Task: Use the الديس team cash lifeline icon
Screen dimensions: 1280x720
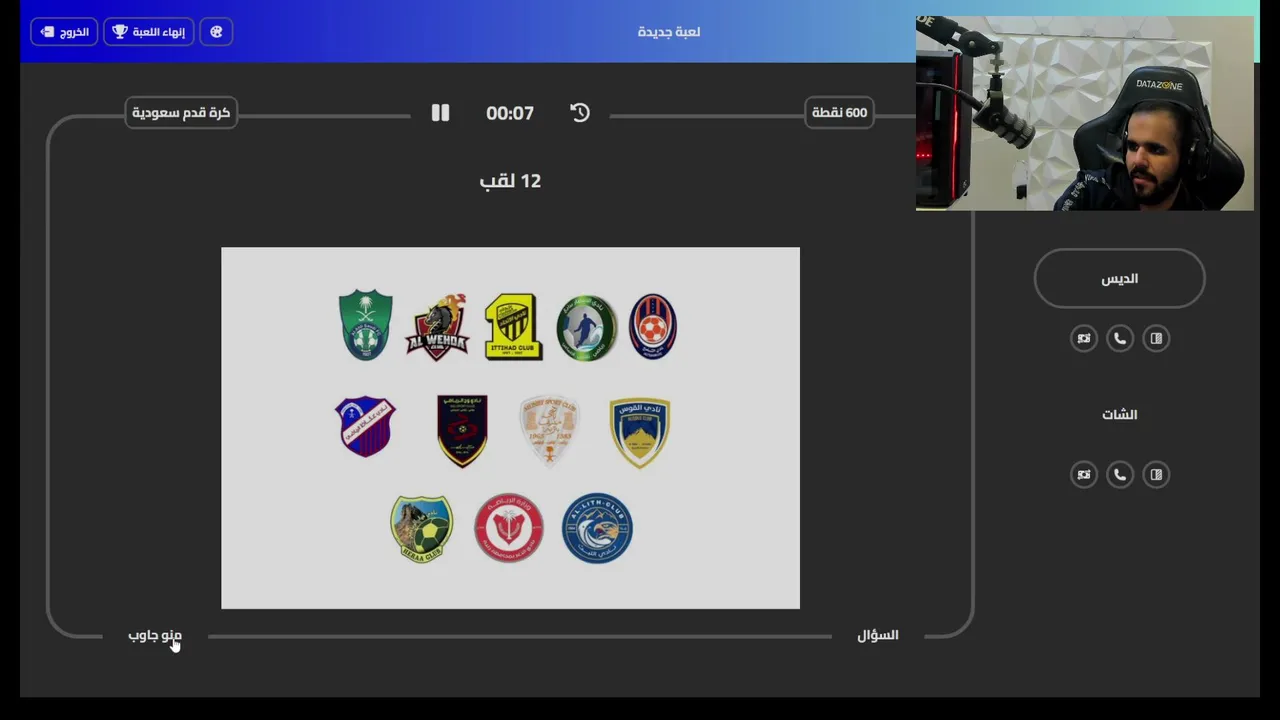Action: 1084,338
